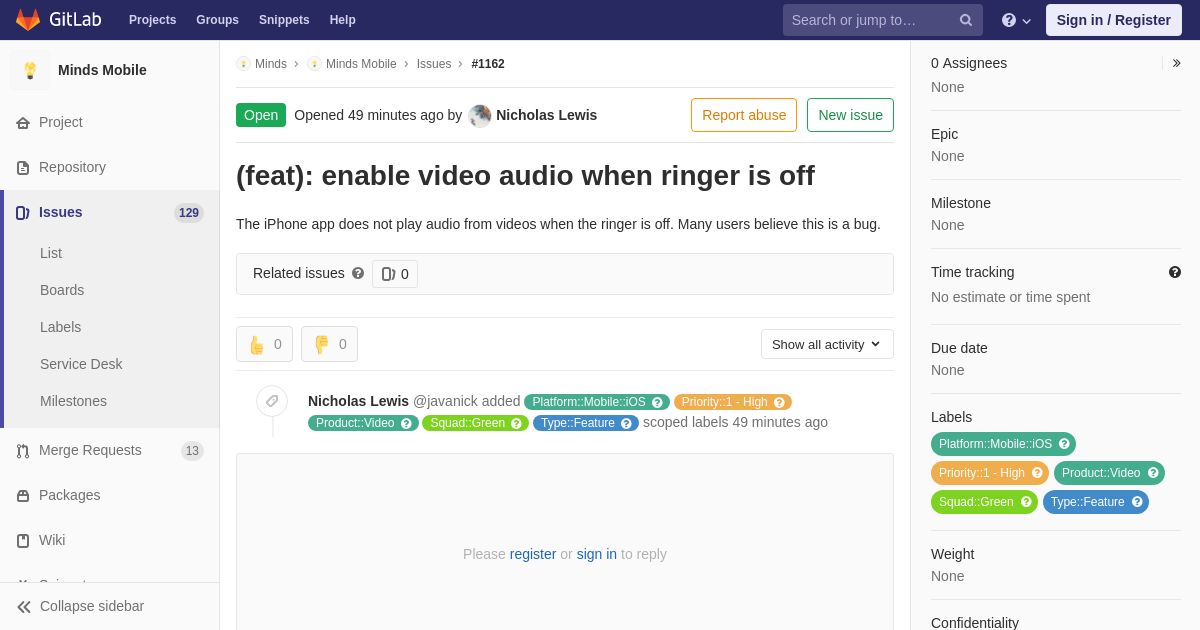Image resolution: width=1200 pixels, height=630 pixels.
Task: Open the Projects top menu
Action: pos(152,20)
